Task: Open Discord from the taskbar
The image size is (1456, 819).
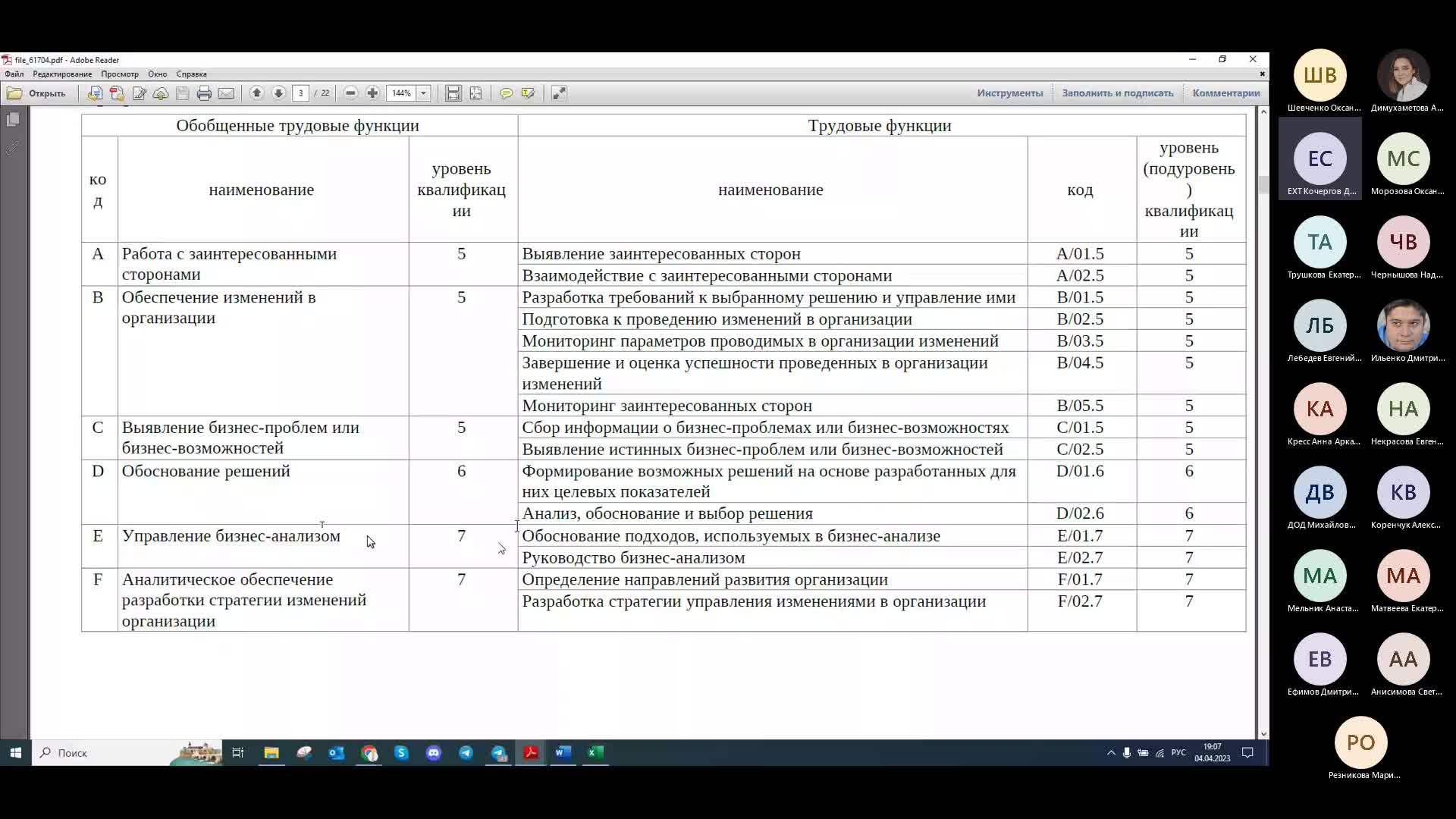Action: pyautogui.click(x=434, y=753)
